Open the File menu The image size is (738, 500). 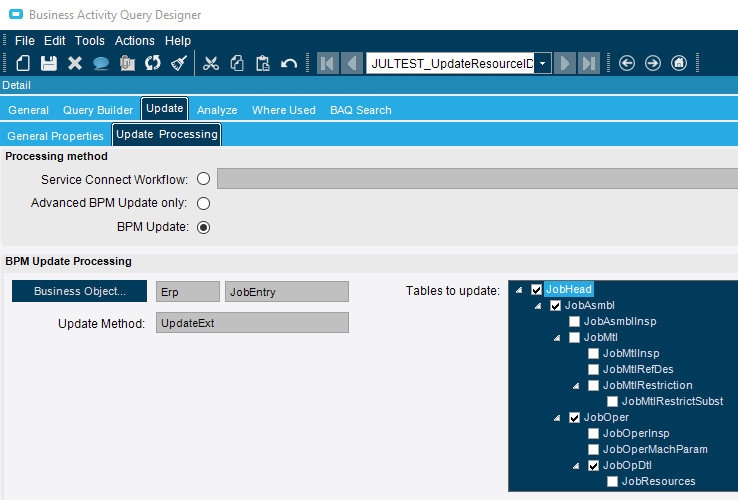click(x=24, y=41)
